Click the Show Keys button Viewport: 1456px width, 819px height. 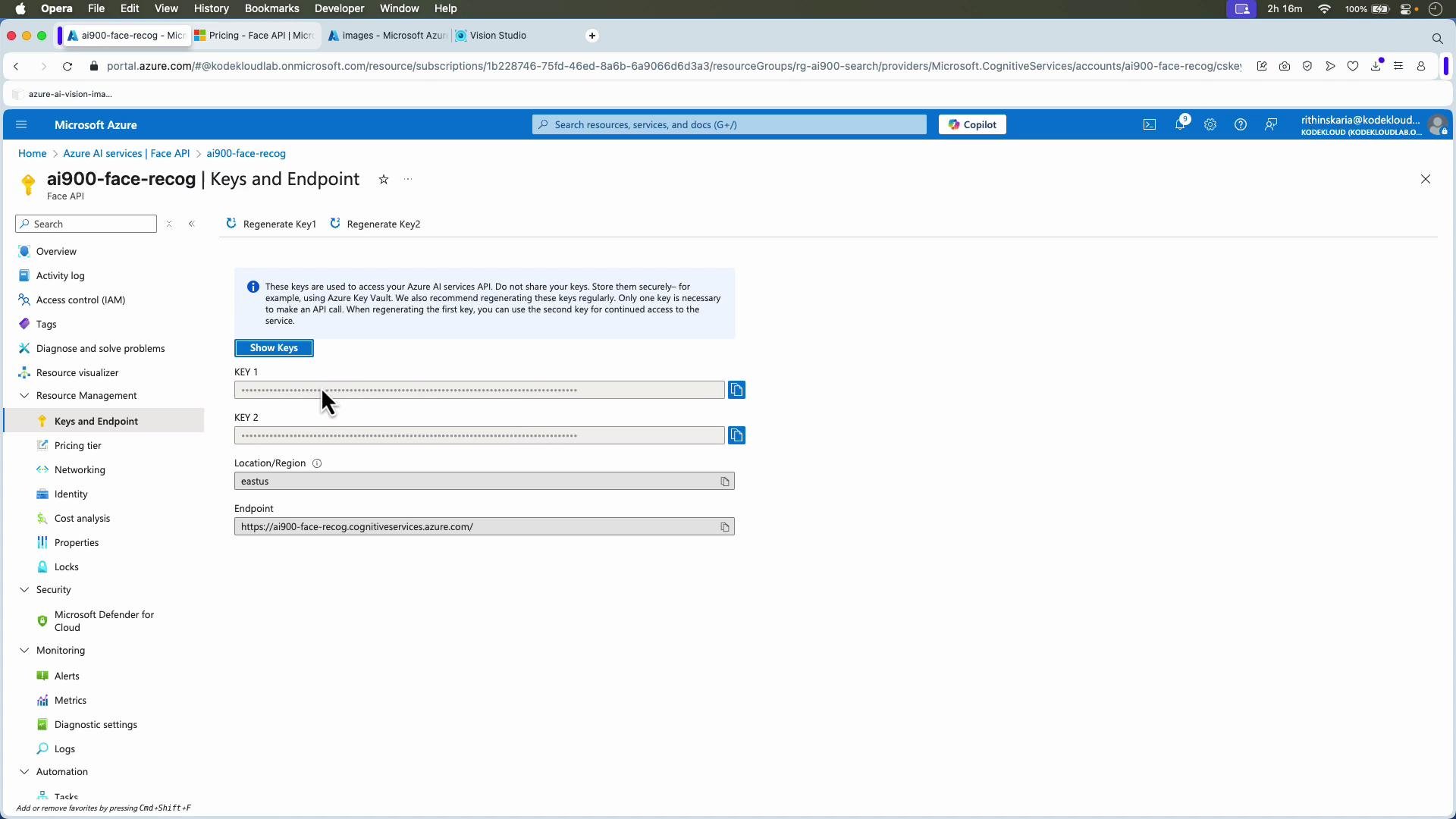pos(274,348)
